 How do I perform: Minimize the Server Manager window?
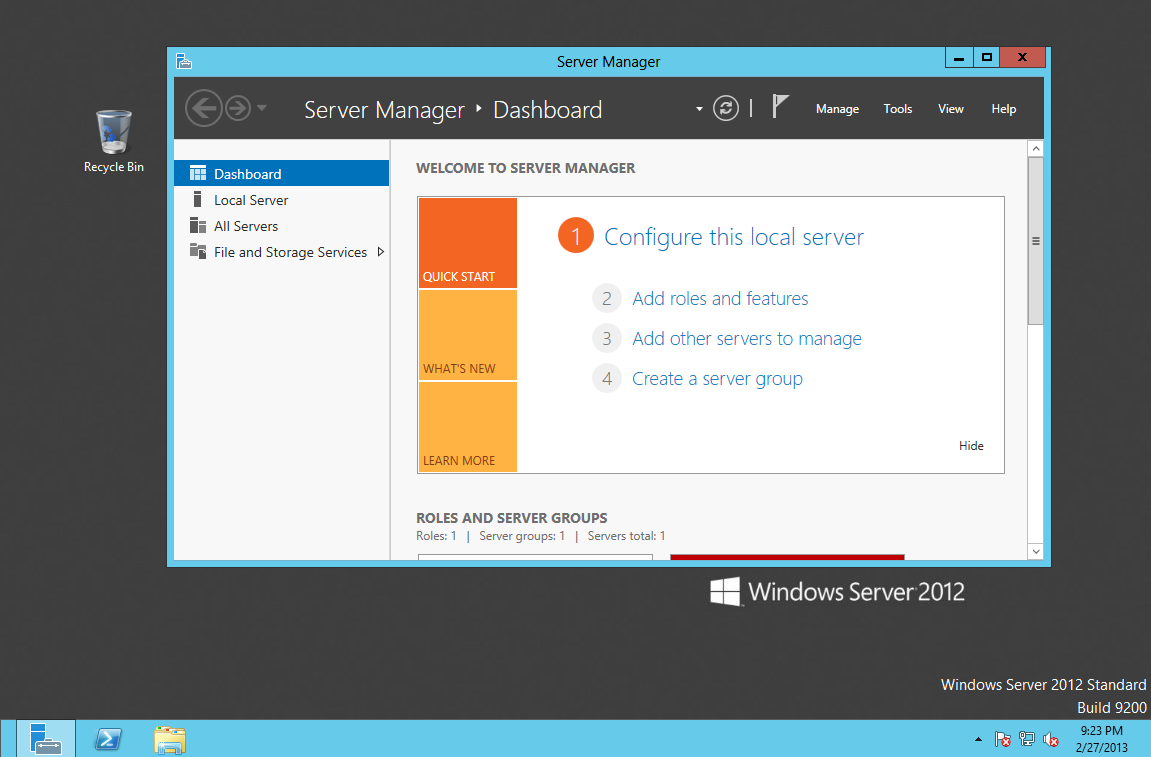959,57
